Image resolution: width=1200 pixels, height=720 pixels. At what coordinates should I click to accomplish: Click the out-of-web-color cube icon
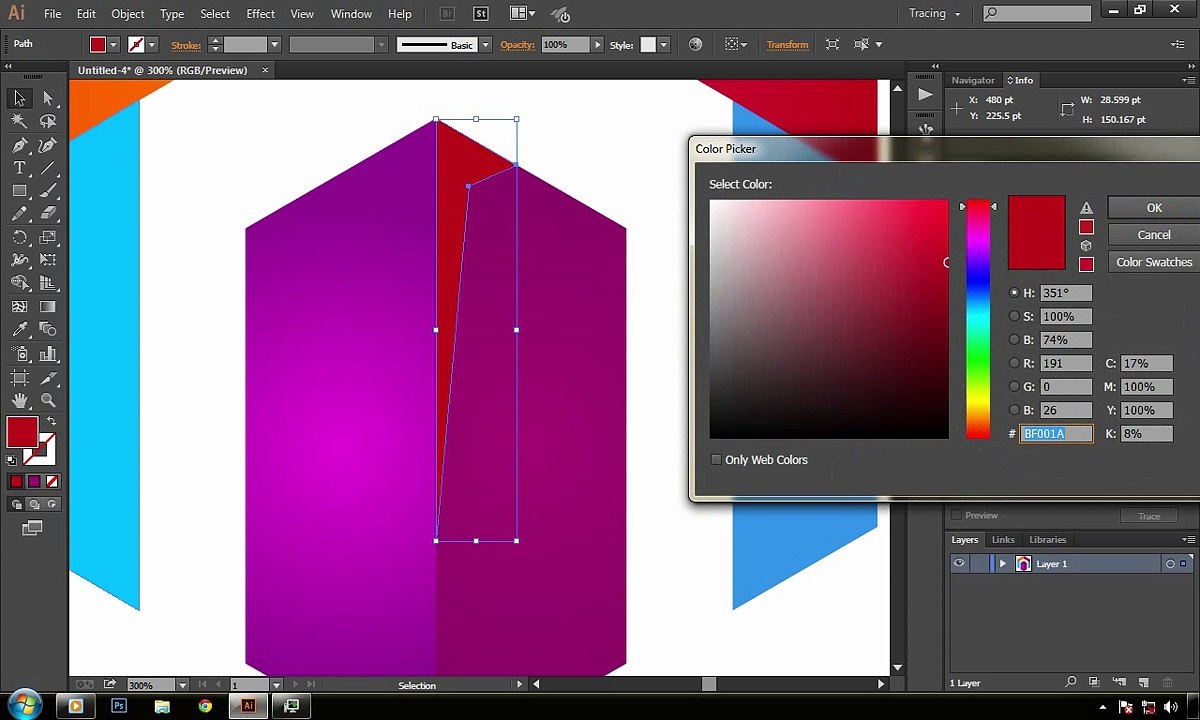1086,245
